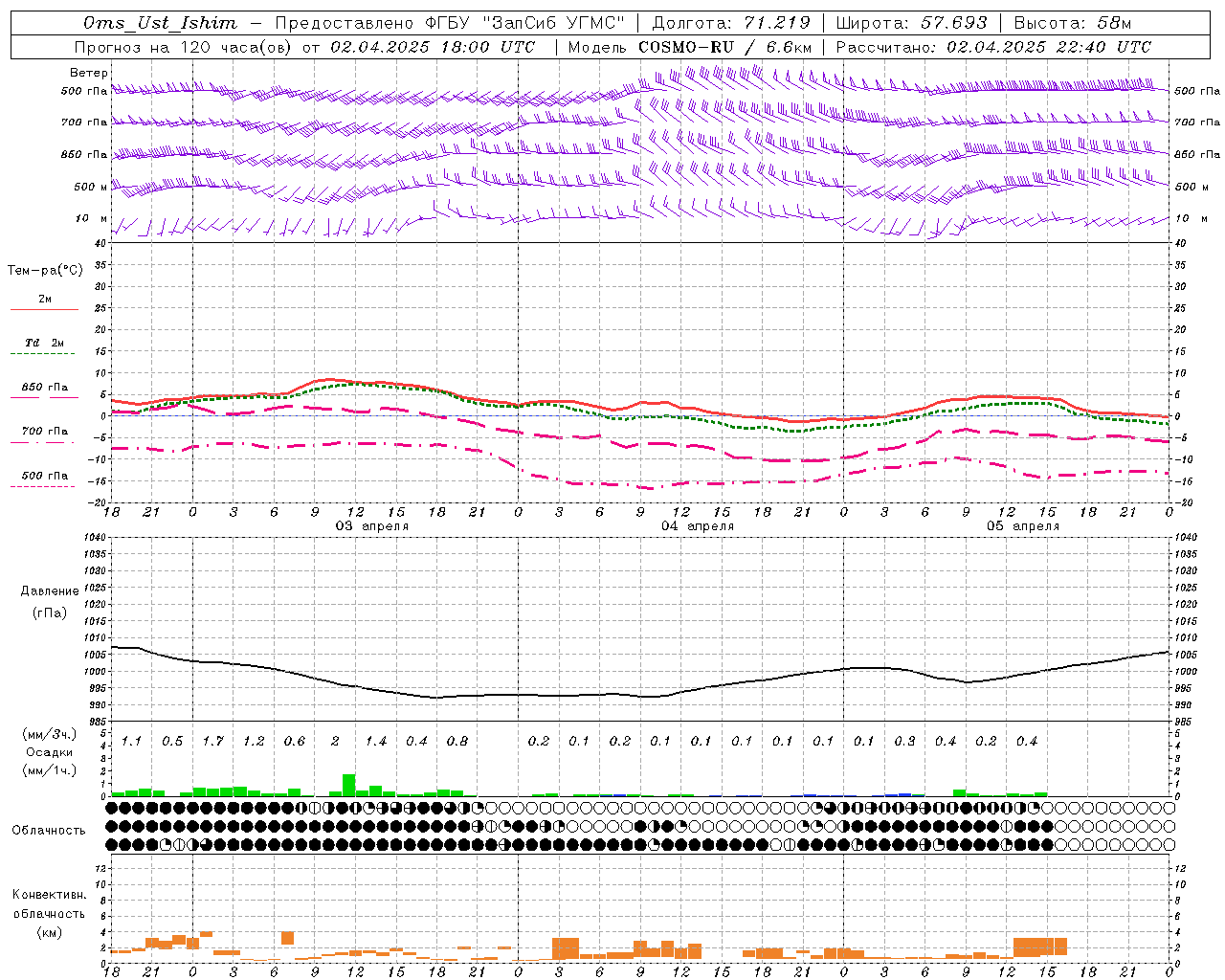The width and height of the screenshot is (1225, 980).
Task: Click the Облачность cloud cover label
Action: pyautogui.click(x=49, y=831)
